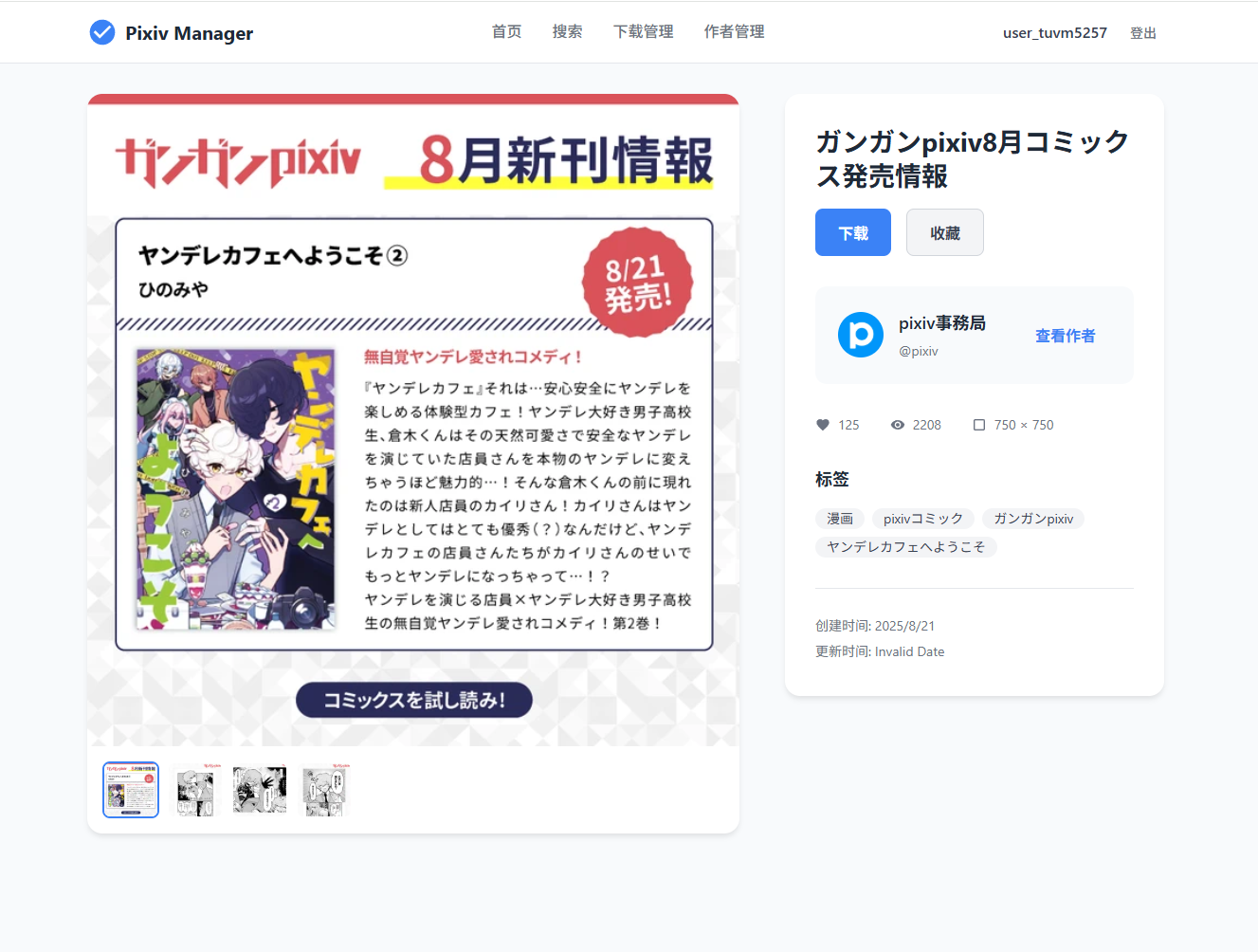Click the Pixiv Manager title text

[x=189, y=33]
